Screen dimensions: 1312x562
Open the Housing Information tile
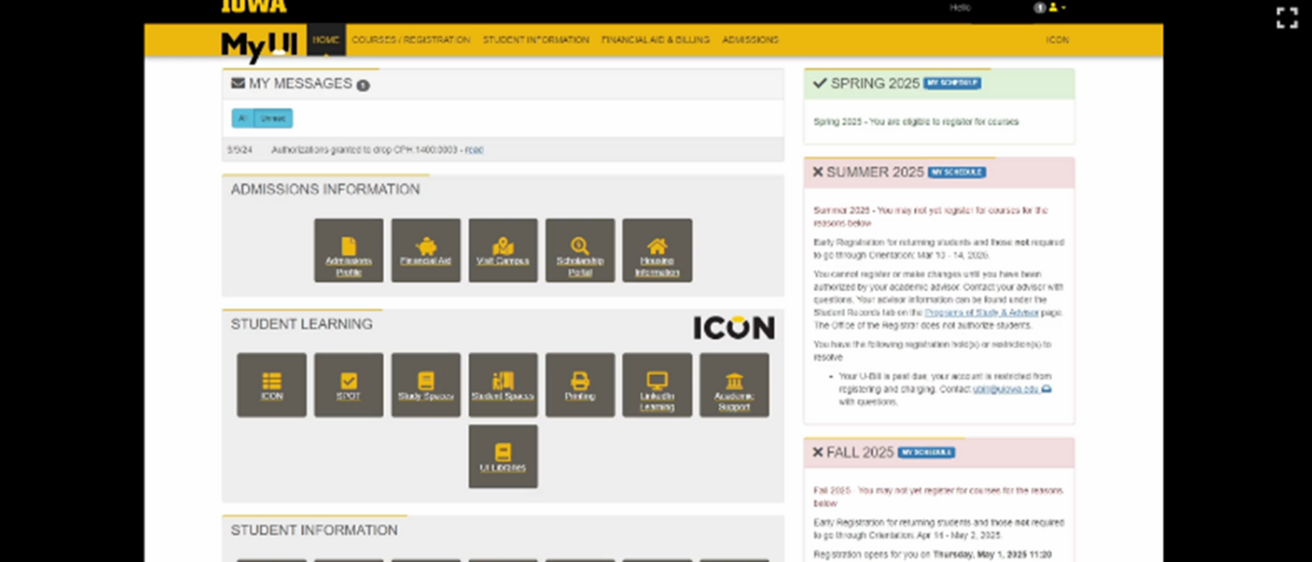pyautogui.click(x=657, y=250)
